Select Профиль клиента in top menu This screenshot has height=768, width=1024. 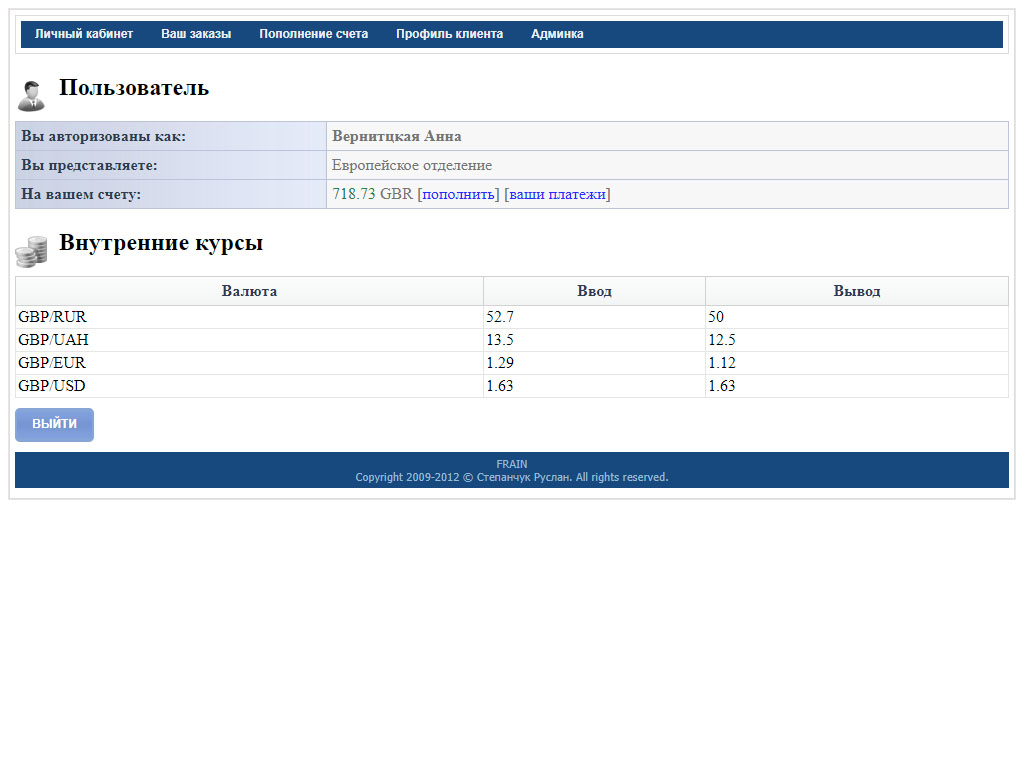[449, 34]
